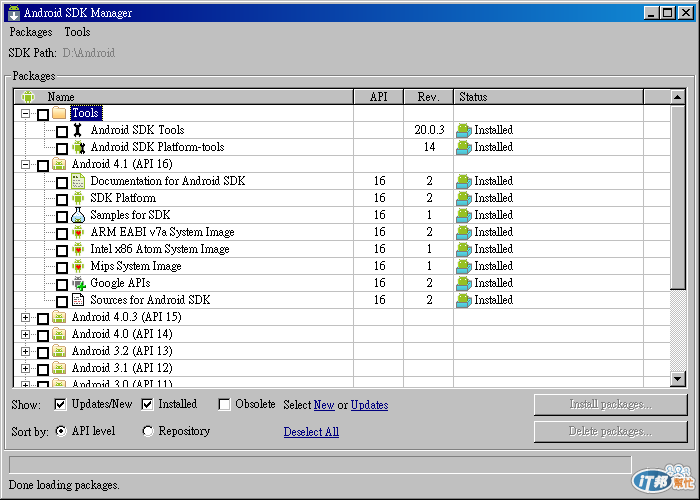Click the progress bar above the status text

pyautogui.click(x=320, y=465)
